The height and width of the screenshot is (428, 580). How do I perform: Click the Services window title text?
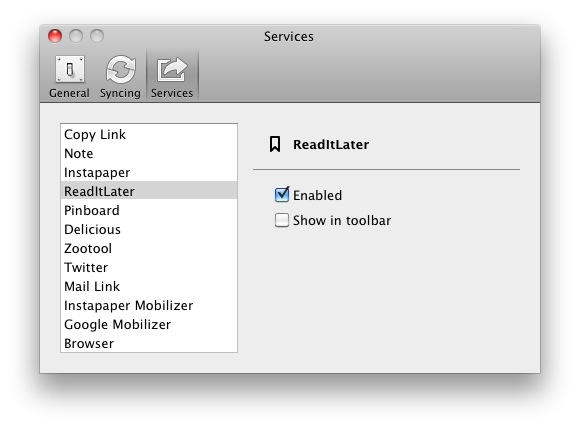coord(289,37)
